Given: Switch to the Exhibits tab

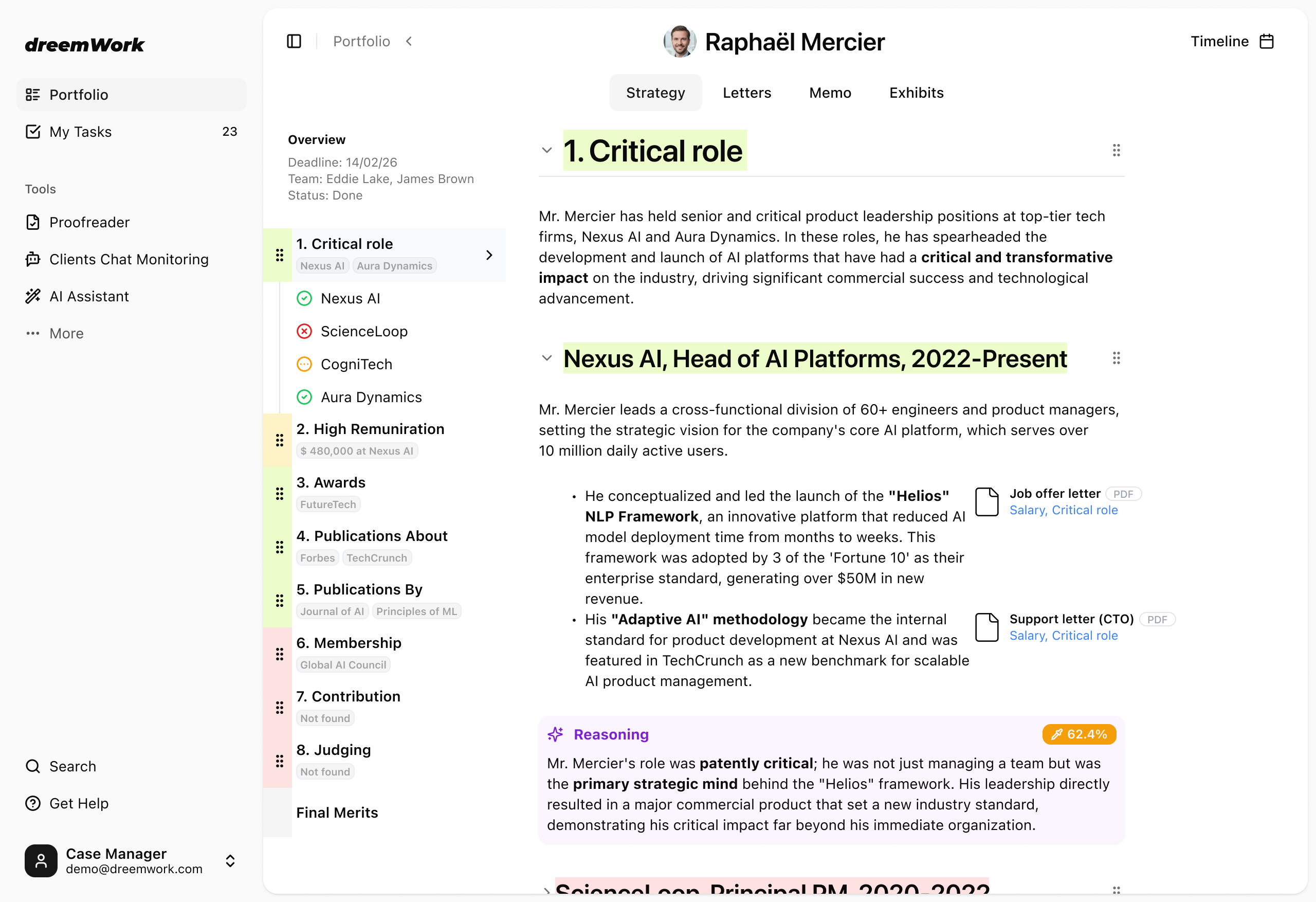Looking at the screenshot, I should [x=916, y=93].
